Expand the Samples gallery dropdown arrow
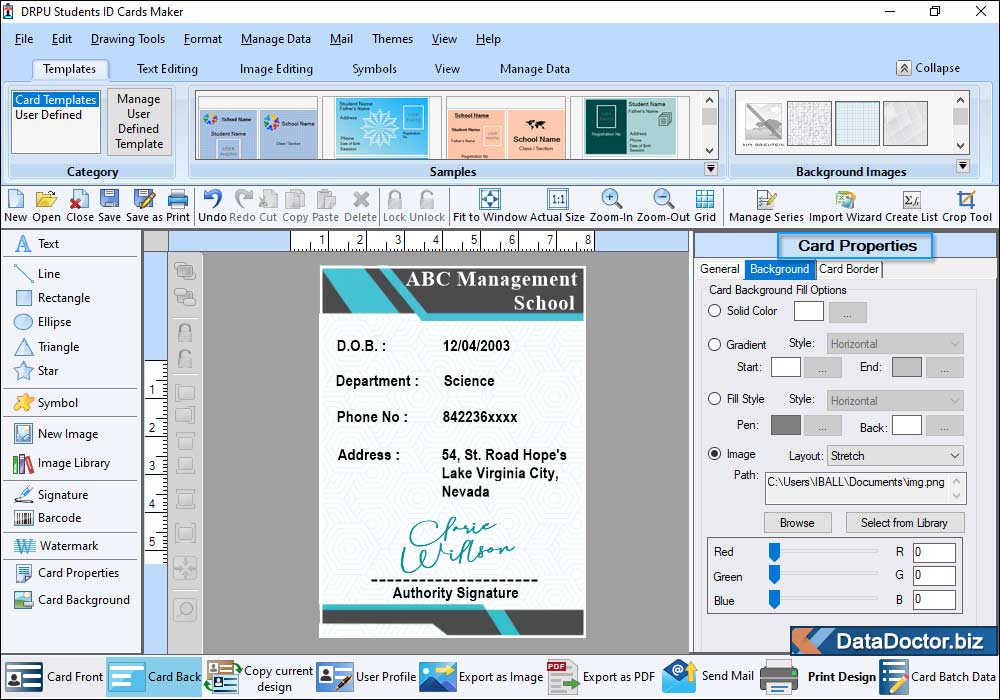Viewport: 1000px width, 700px height. tap(710, 169)
